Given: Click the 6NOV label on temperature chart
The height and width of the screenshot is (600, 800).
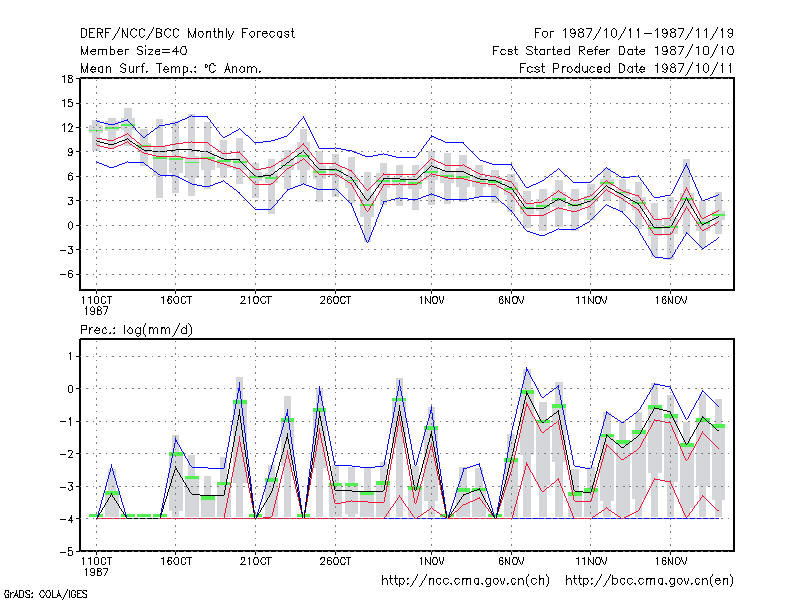Looking at the screenshot, I should pos(511,301).
